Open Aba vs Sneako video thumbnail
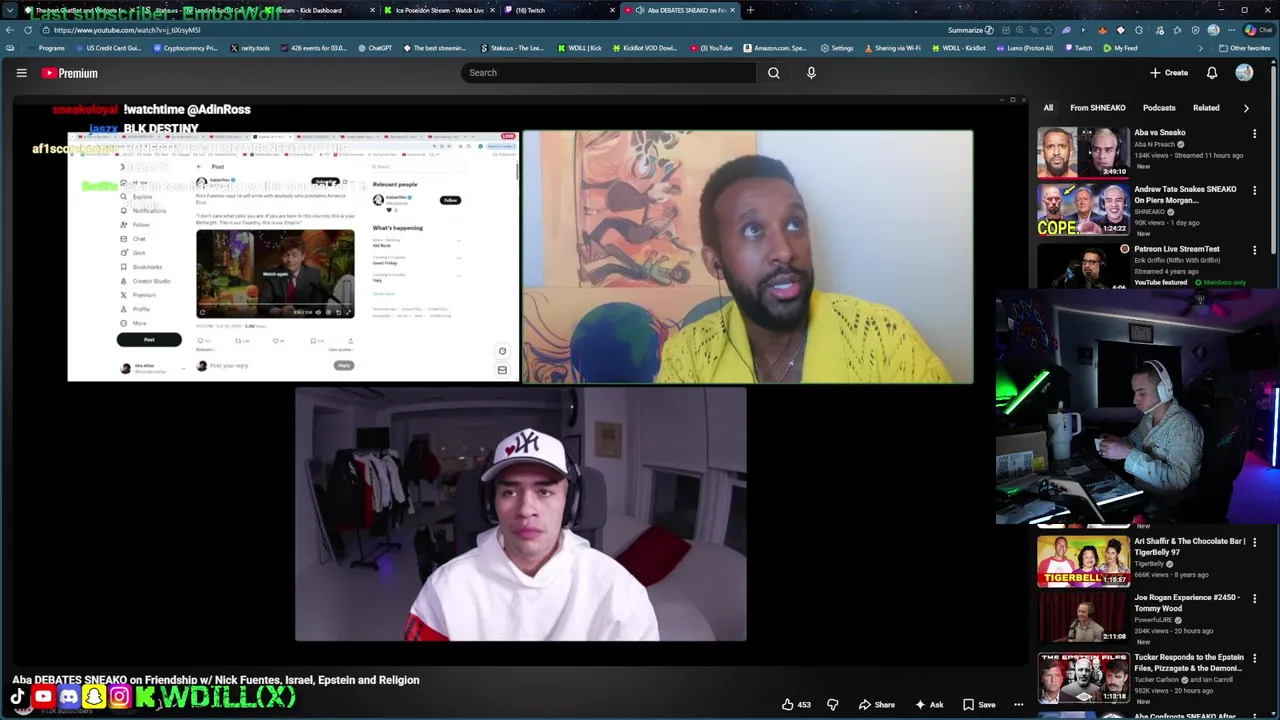 pyautogui.click(x=1083, y=152)
